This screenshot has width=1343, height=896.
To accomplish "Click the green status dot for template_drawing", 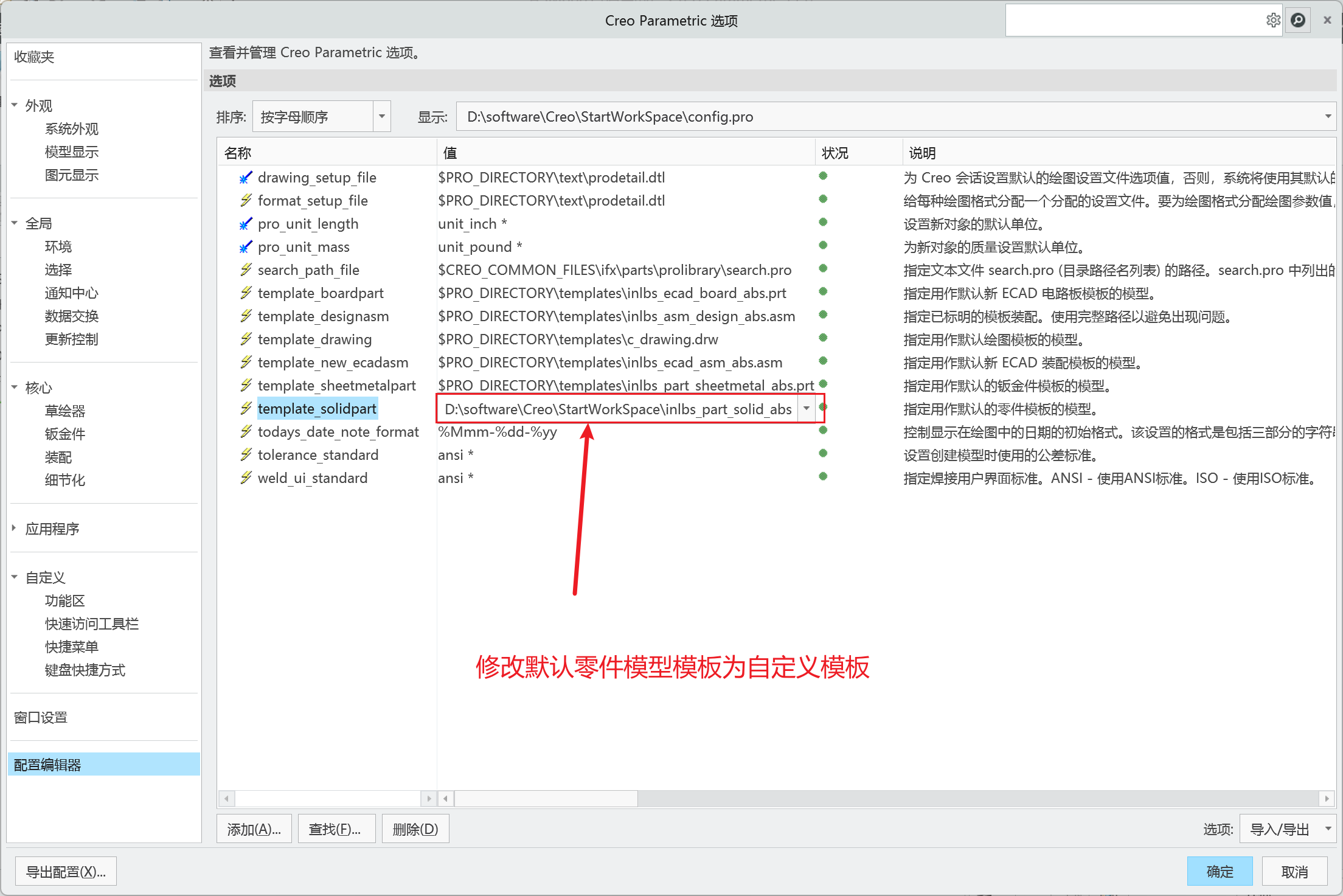I will (823, 338).
